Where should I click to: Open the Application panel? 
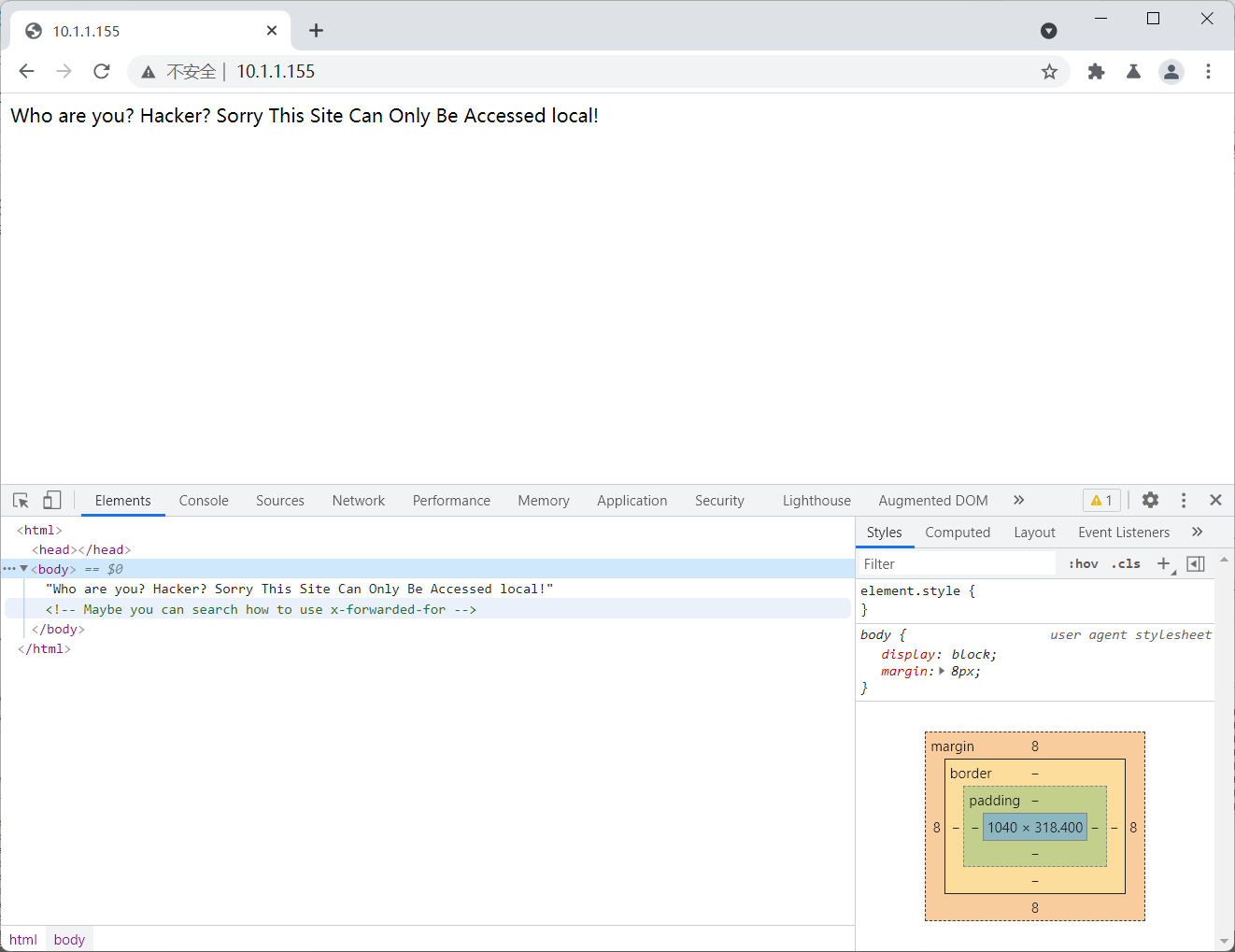(x=632, y=501)
